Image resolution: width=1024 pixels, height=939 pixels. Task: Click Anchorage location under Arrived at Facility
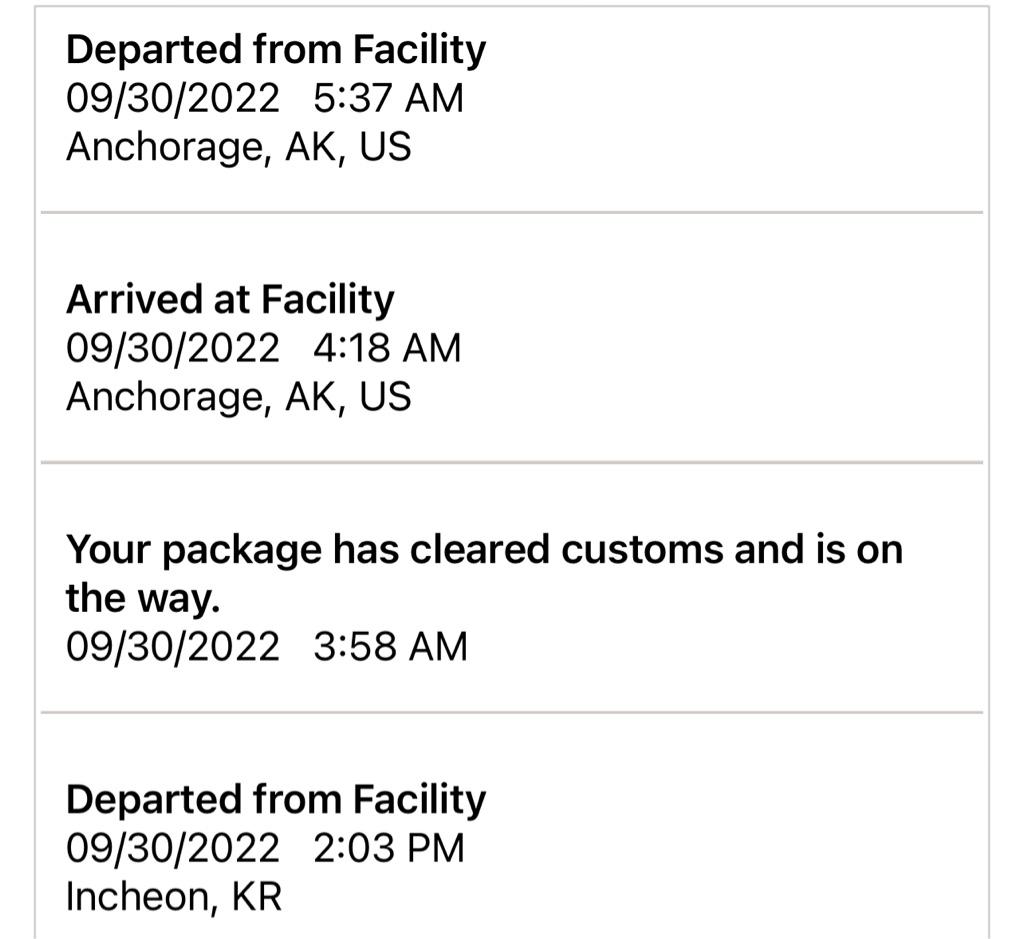click(238, 397)
